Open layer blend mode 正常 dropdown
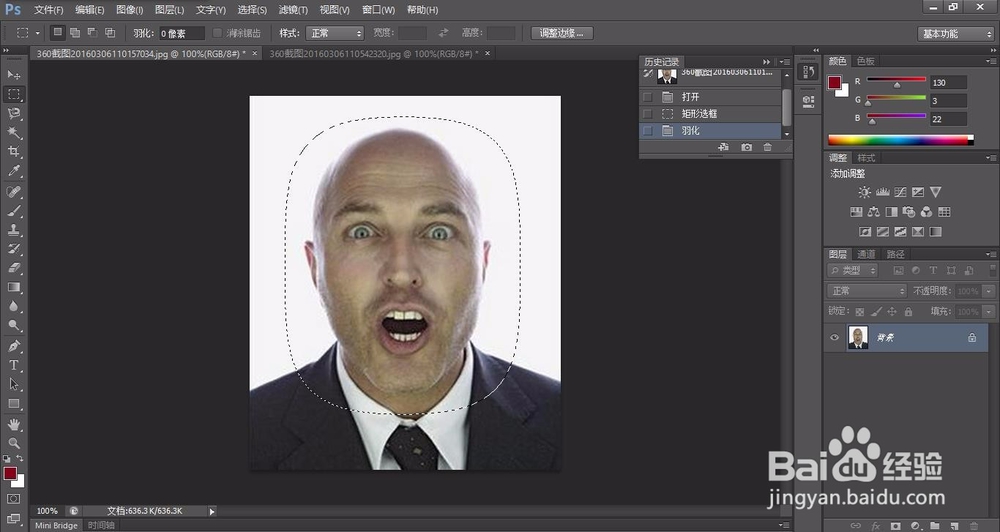This screenshot has width=1000, height=532. point(867,291)
